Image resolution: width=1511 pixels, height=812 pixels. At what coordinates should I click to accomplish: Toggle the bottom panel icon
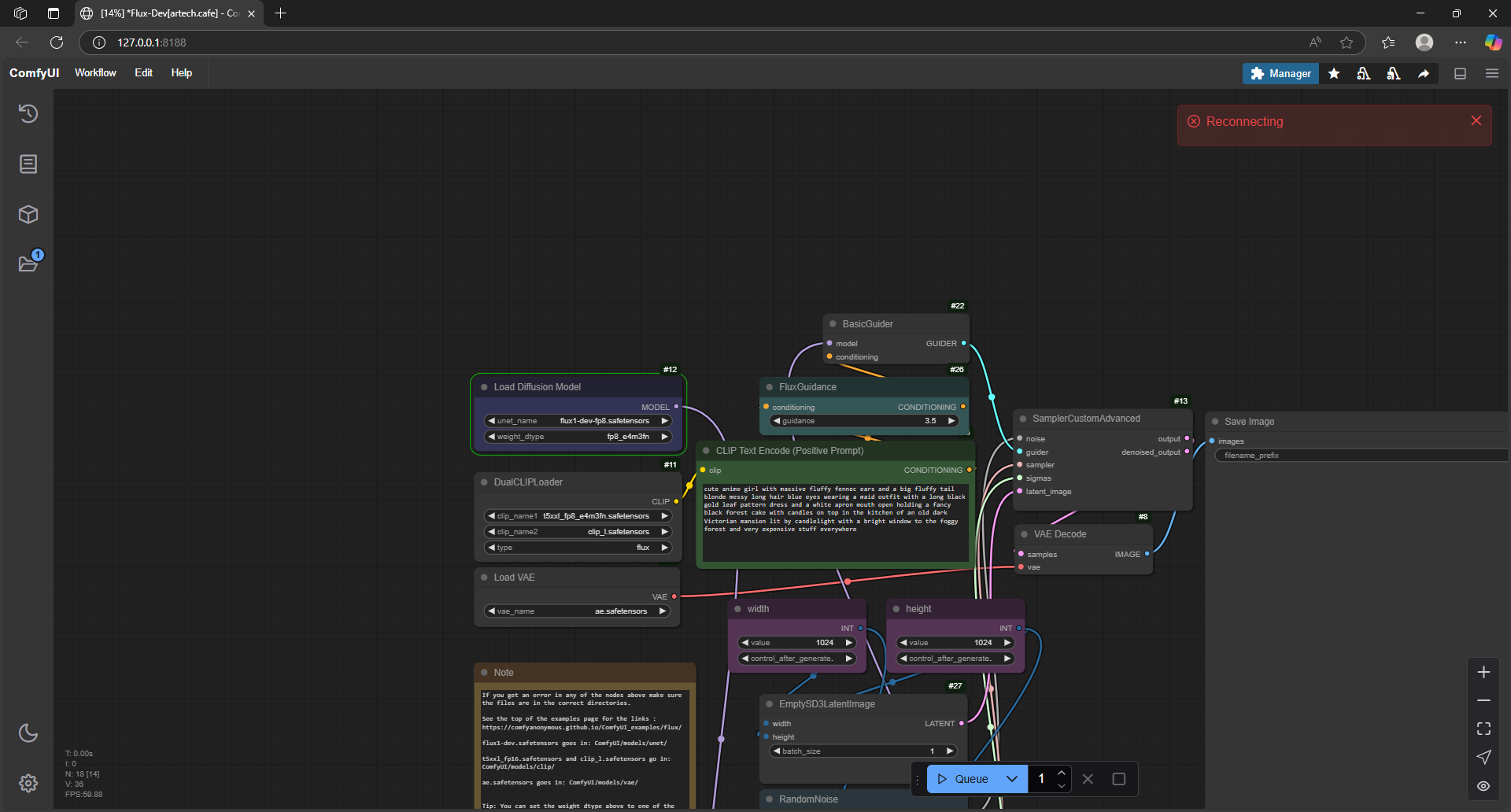click(x=1460, y=73)
